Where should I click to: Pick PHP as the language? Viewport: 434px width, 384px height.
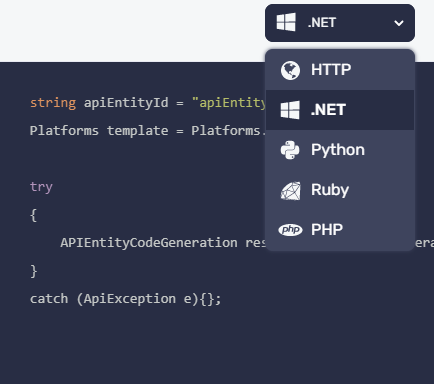point(340,230)
